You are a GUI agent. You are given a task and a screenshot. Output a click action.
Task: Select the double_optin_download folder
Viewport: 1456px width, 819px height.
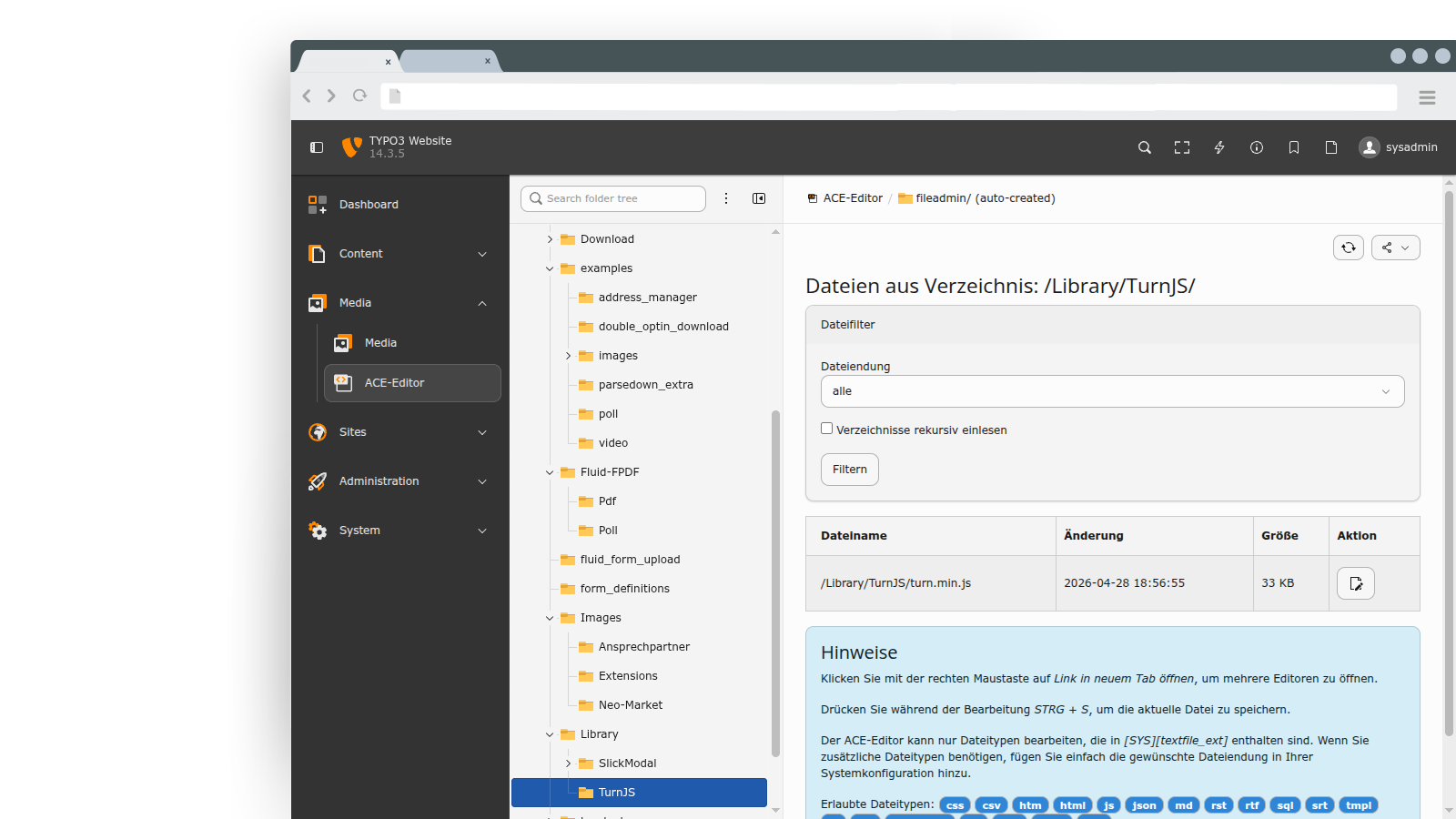[x=663, y=327]
